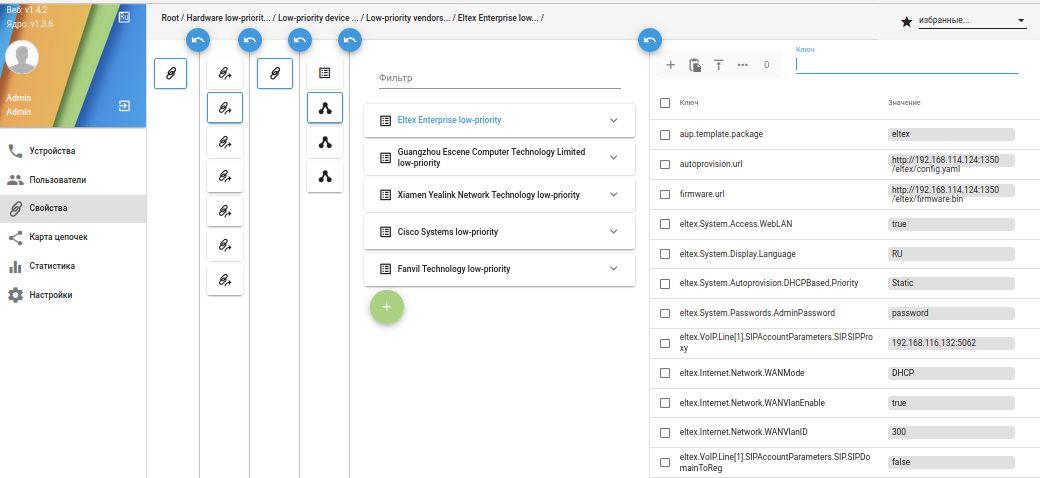Check the firmware.url row checkbox

click(665, 194)
